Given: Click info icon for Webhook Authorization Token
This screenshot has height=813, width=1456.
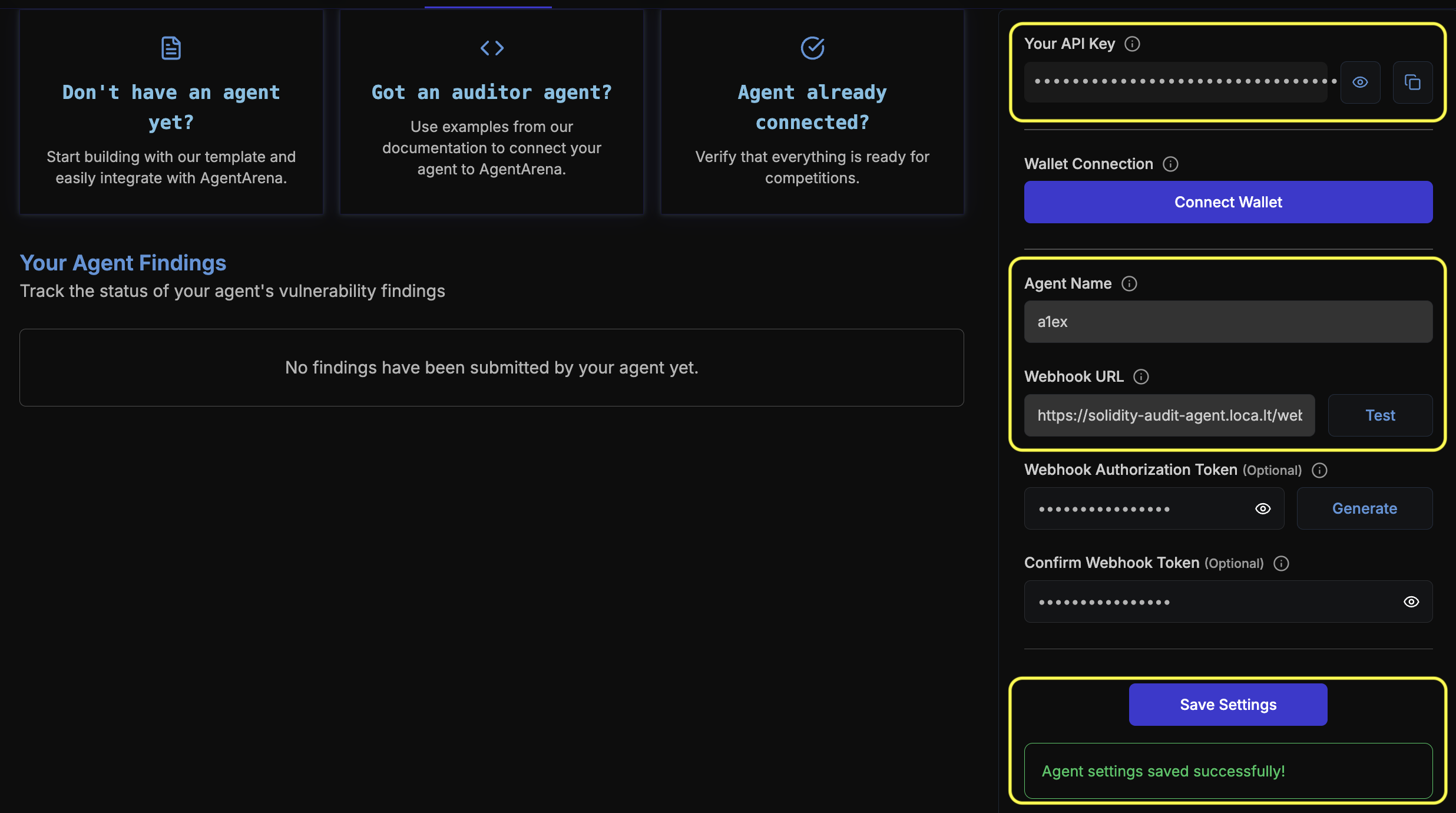Looking at the screenshot, I should pyautogui.click(x=1319, y=470).
